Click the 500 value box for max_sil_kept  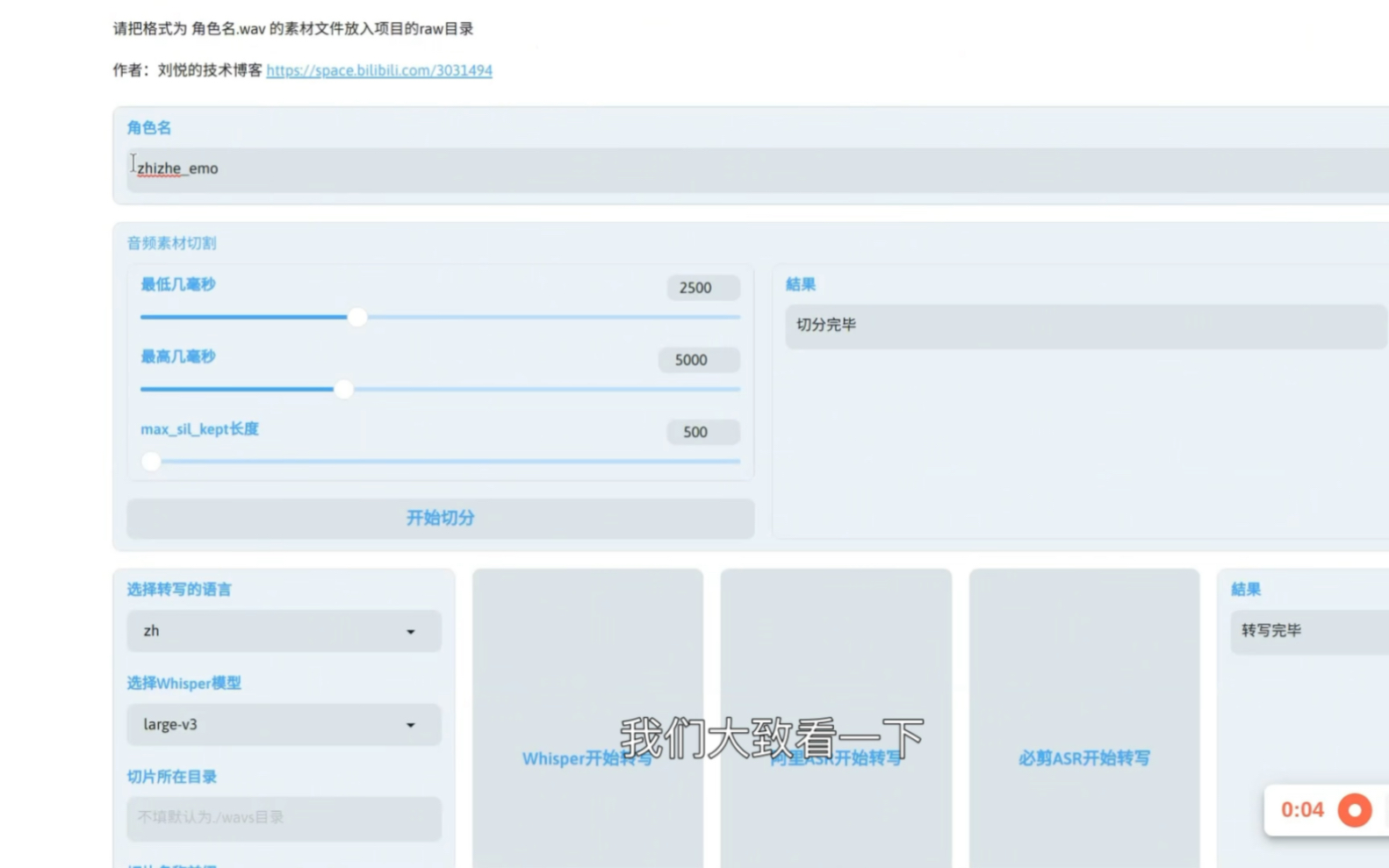click(x=703, y=432)
